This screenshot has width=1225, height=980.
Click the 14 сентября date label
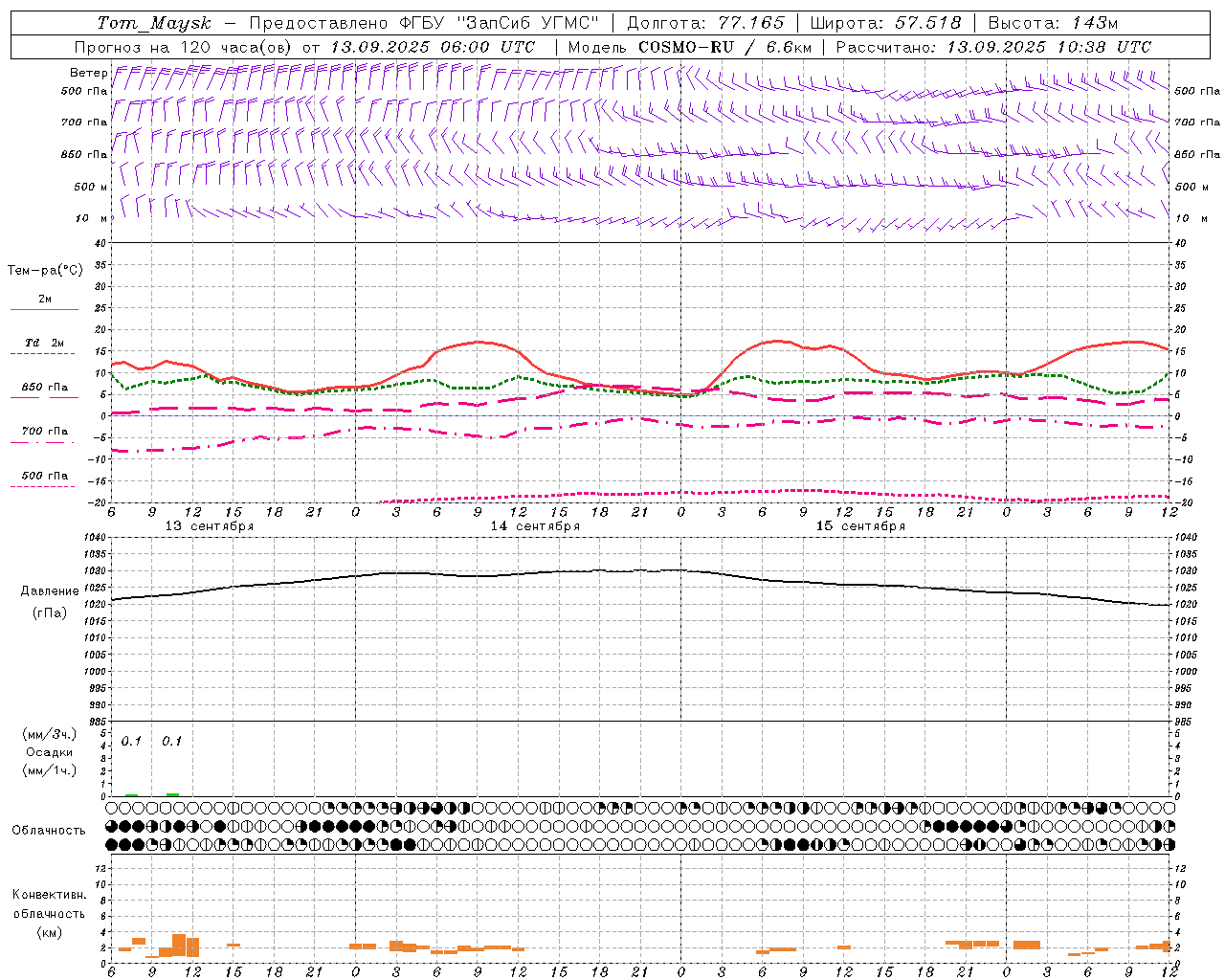click(x=535, y=526)
